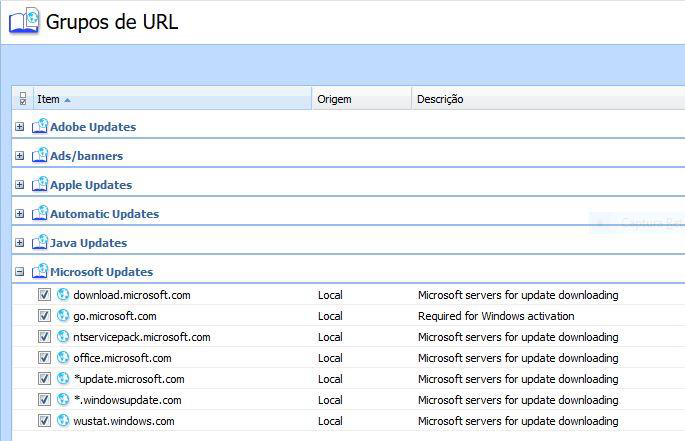Click the Grupos de URL book icon

(x=24, y=21)
